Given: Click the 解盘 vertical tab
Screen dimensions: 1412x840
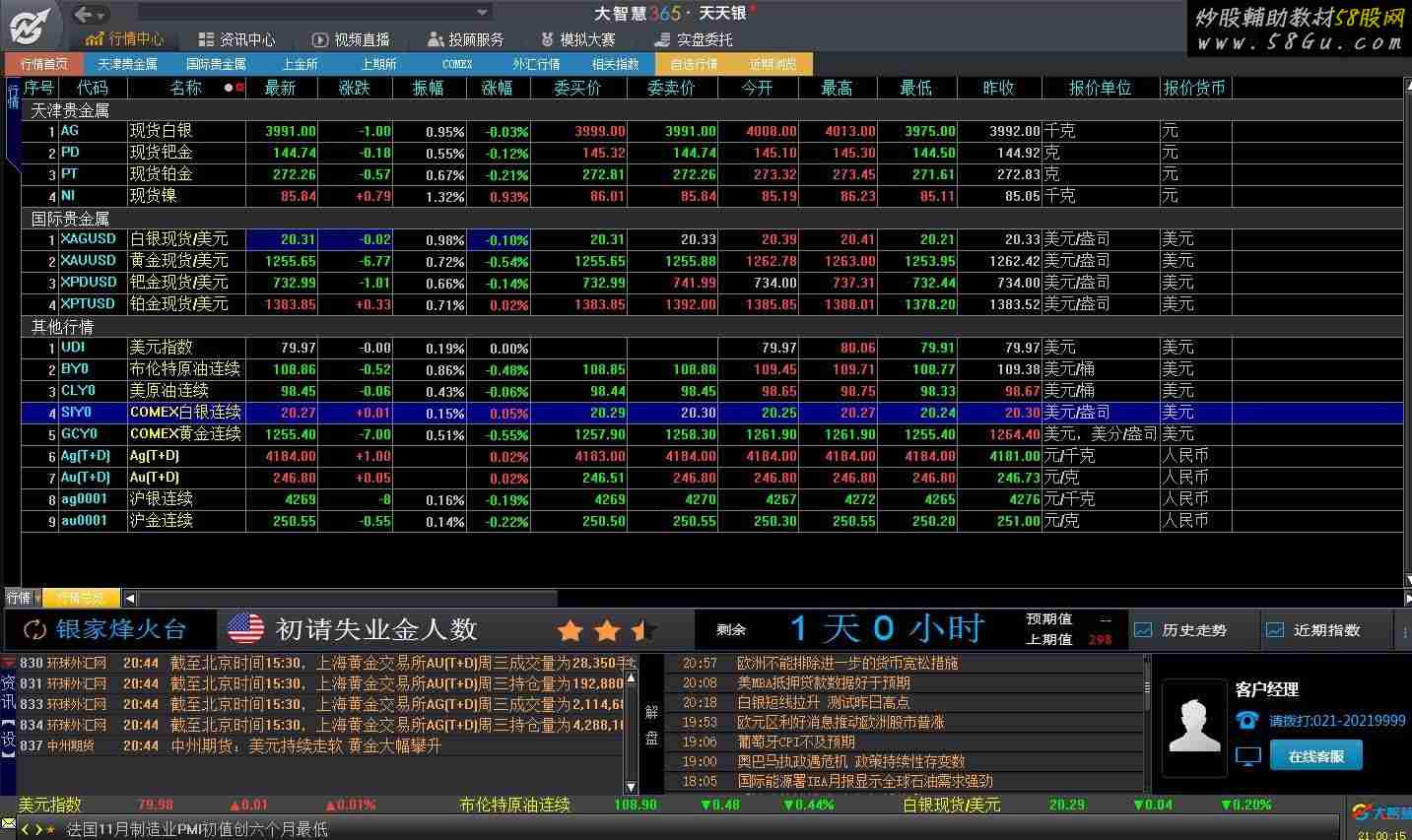Looking at the screenshot, I should tap(651, 725).
